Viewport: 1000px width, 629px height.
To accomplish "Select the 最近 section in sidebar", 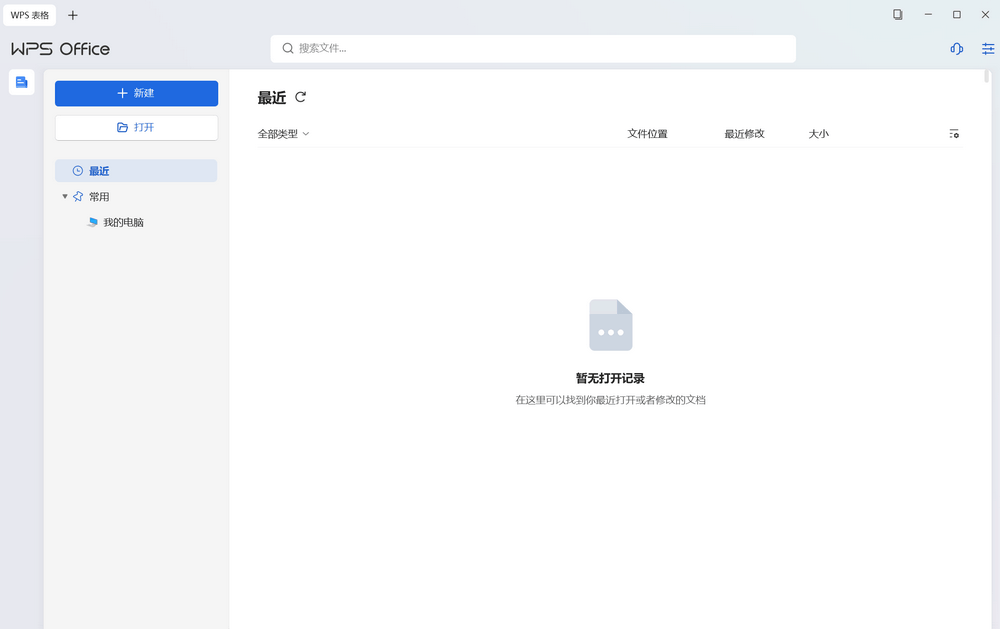I will point(98,170).
